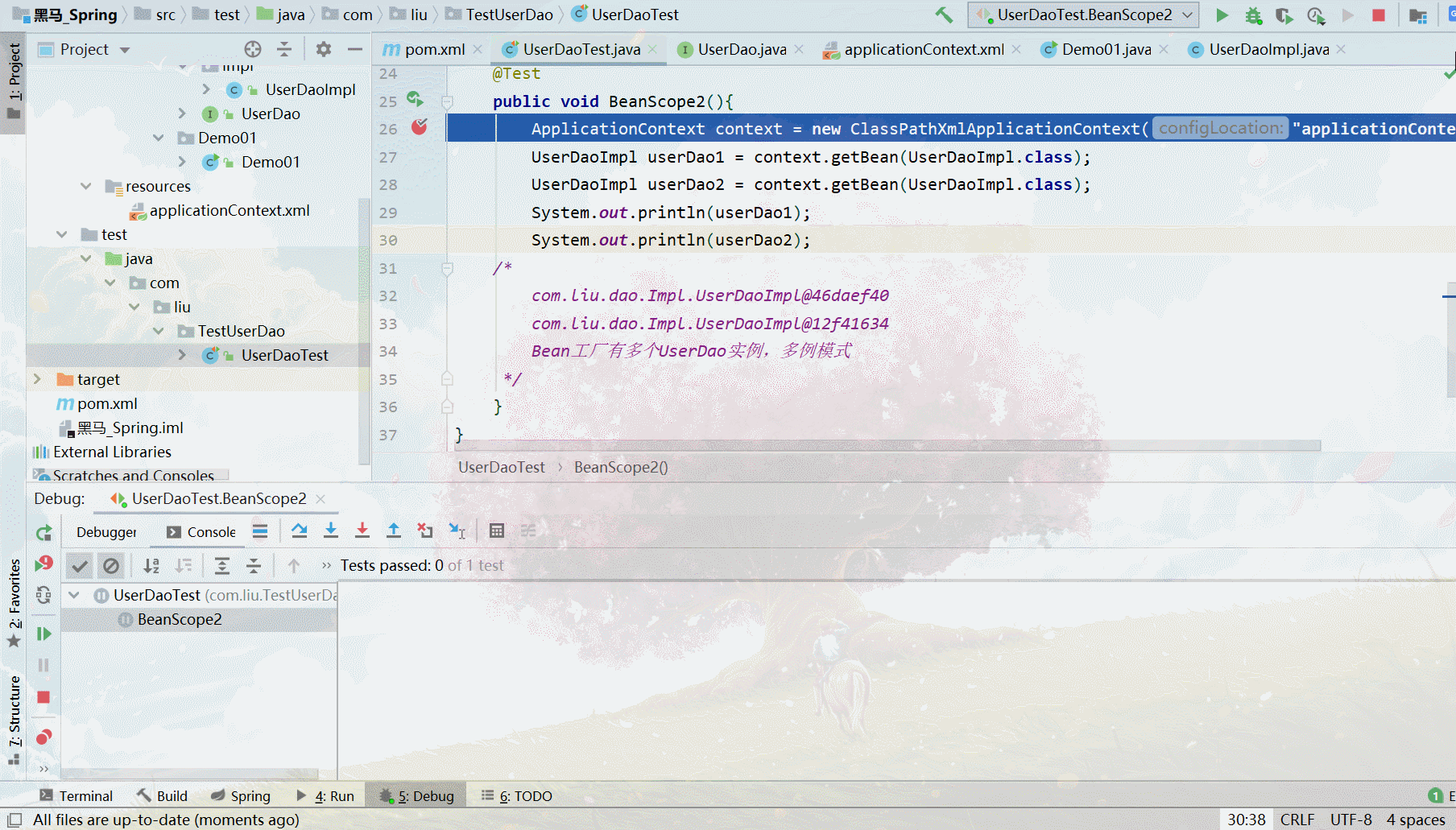1456x830 pixels.
Task: Click Force Step Into red arrow icon
Action: pos(362,531)
